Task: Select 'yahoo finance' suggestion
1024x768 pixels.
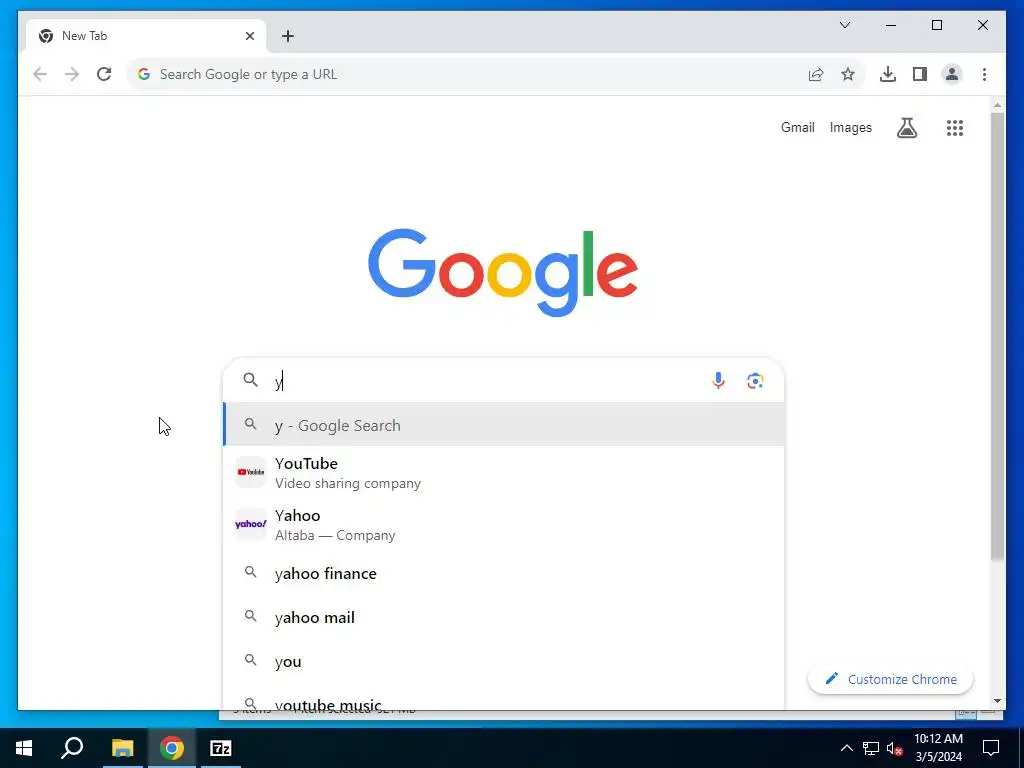Action: (504, 573)
